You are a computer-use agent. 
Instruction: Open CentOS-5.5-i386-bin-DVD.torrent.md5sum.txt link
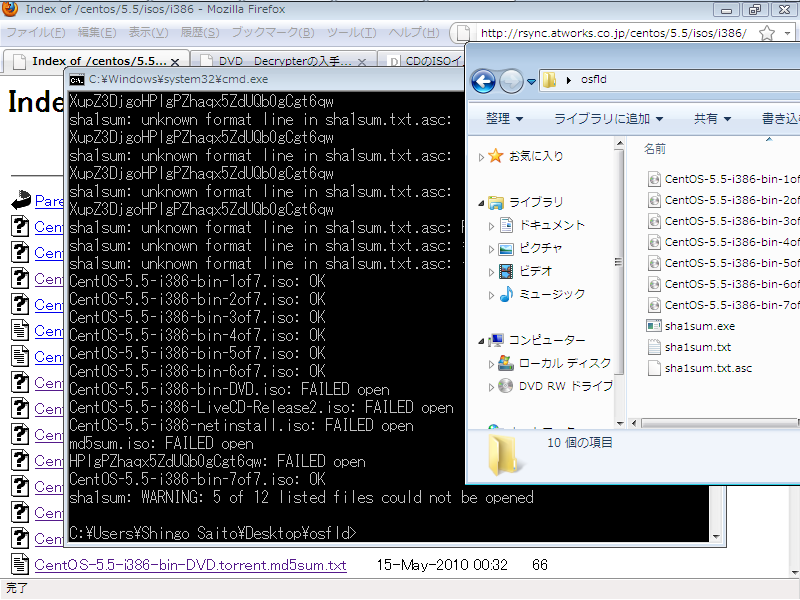(x=190, y=565)
